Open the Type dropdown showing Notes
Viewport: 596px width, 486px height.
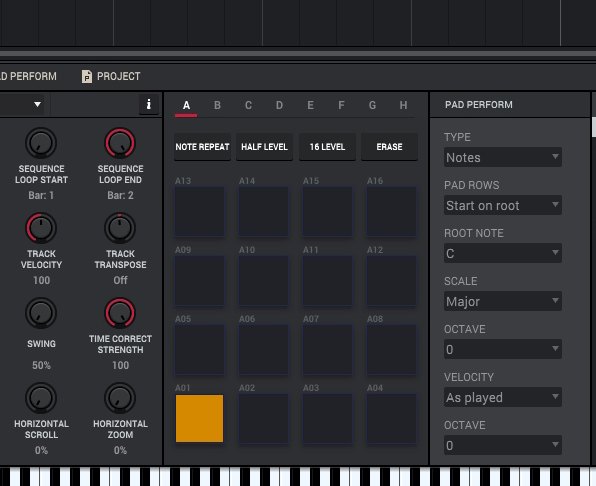[x=502, y=157]
